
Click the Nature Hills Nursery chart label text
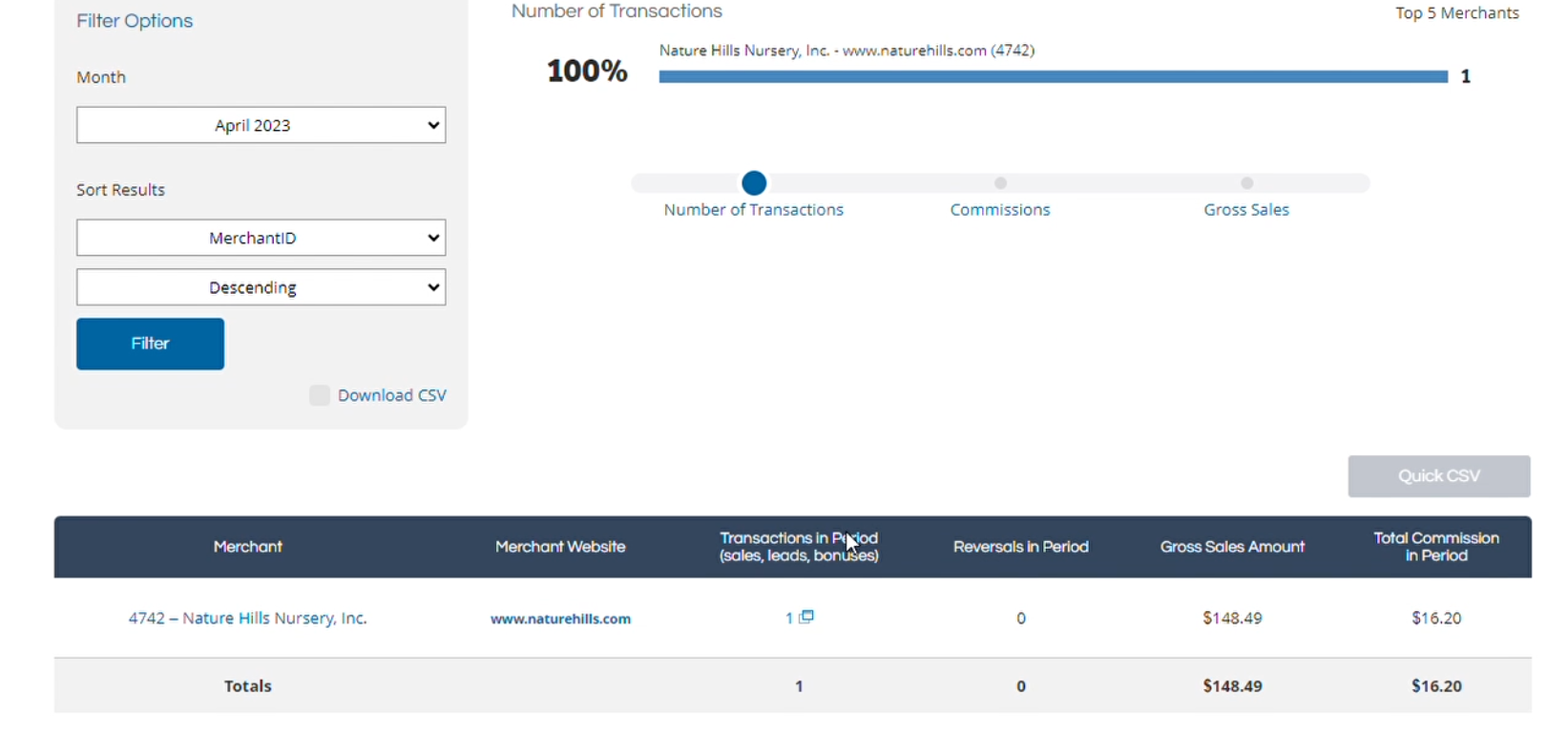(x=847, y=51)
